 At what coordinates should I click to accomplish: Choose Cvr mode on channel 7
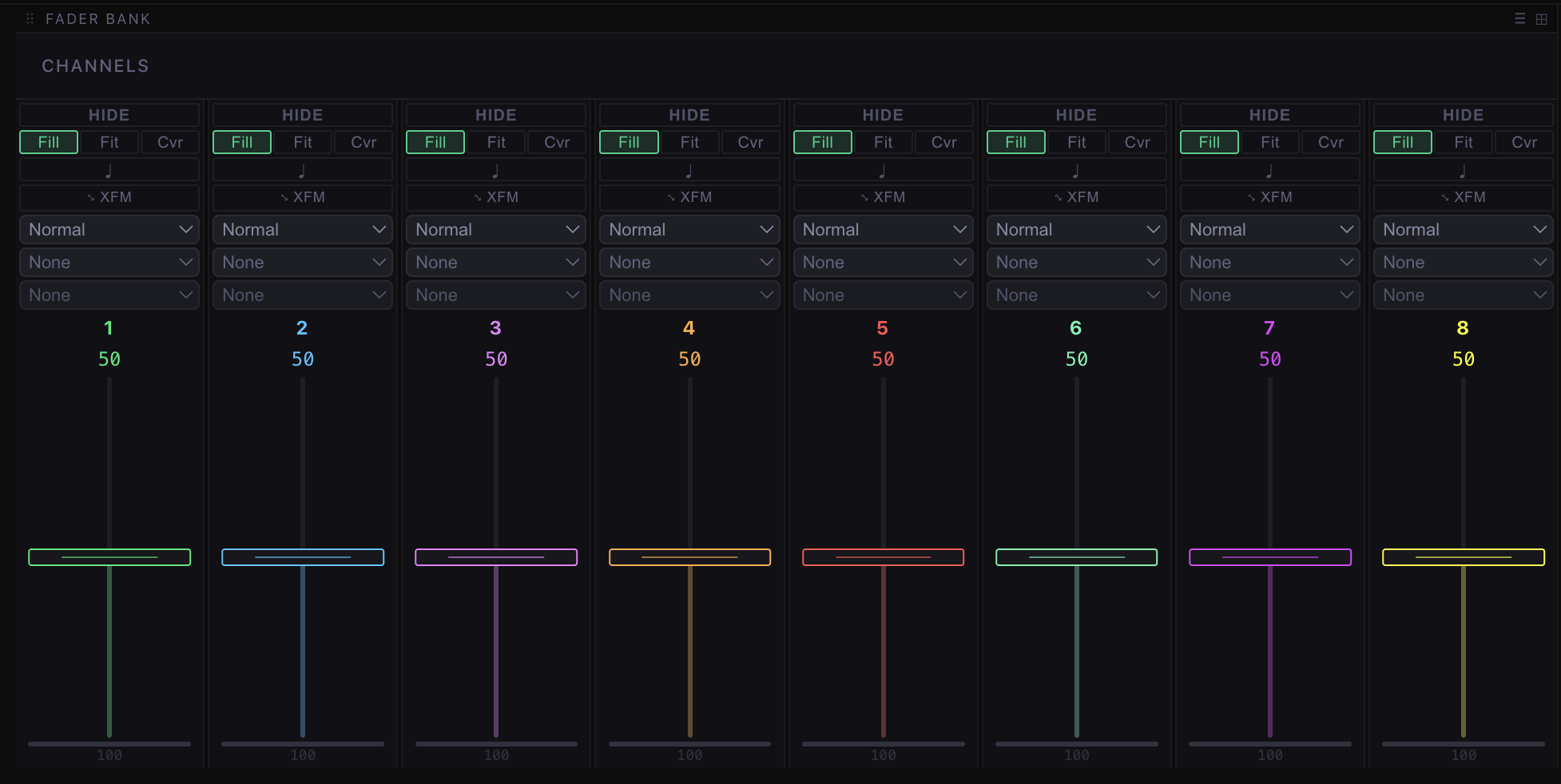[1331, 142]
